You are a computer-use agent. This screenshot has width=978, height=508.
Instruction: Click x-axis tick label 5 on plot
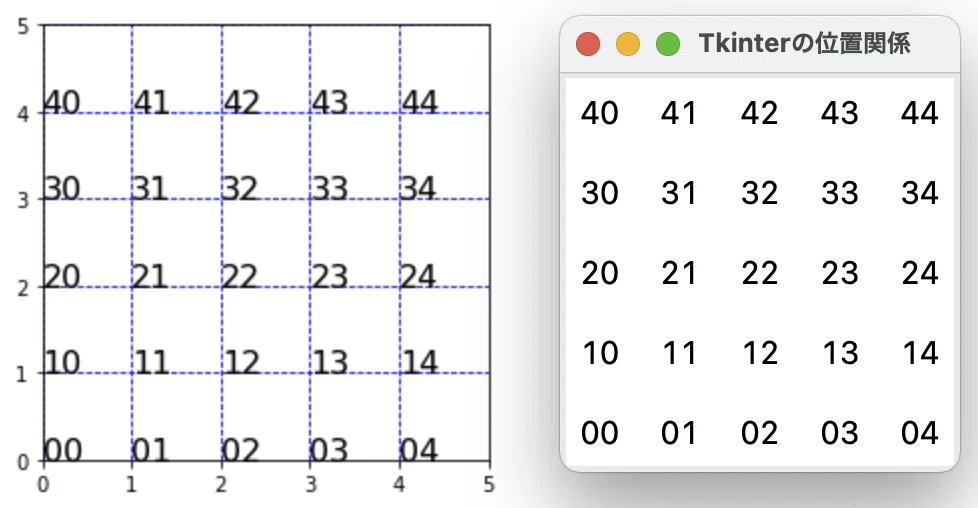coord(489,484)
